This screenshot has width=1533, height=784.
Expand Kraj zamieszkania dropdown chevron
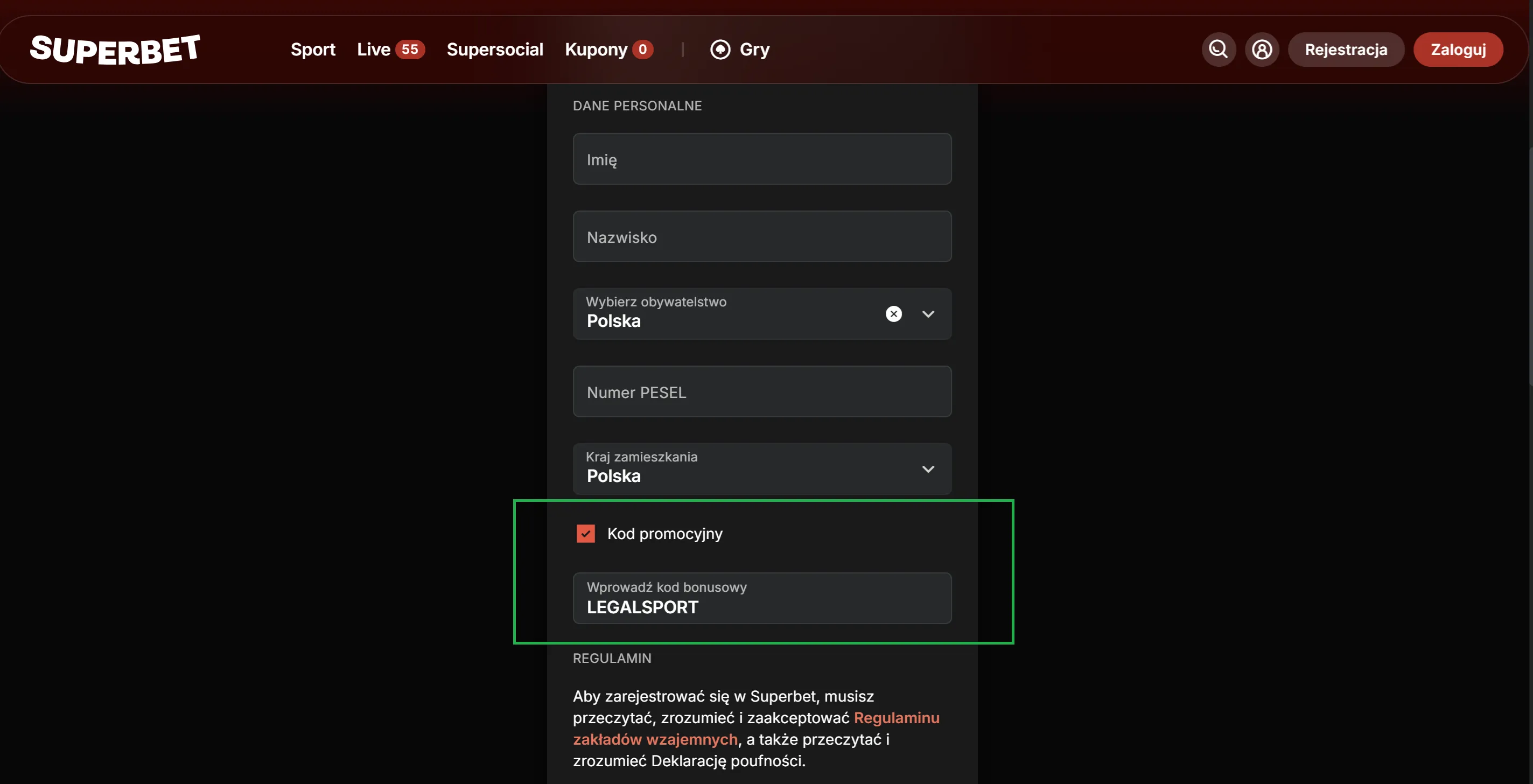(928, 469)
